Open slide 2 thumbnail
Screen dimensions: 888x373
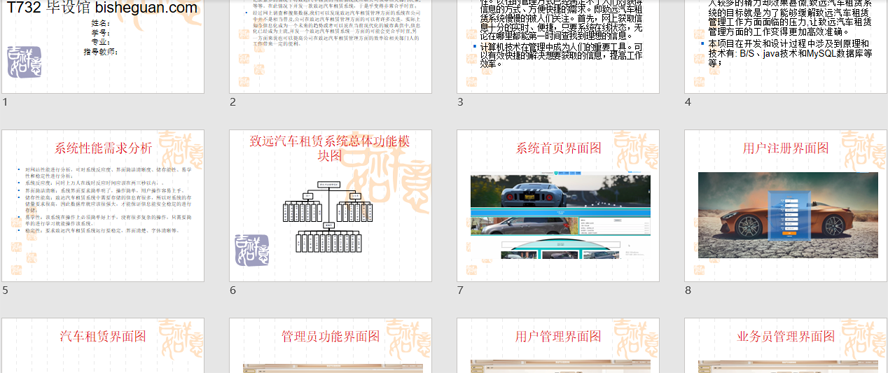[330, 46]
